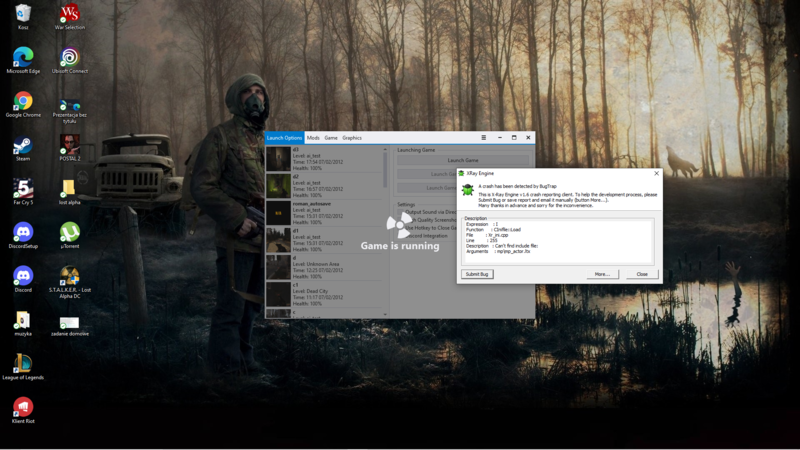Screen dimensions: 800x450
Task: Toggle Output Sound via DirectSound checkbox
Action: [x=402, y=212]
